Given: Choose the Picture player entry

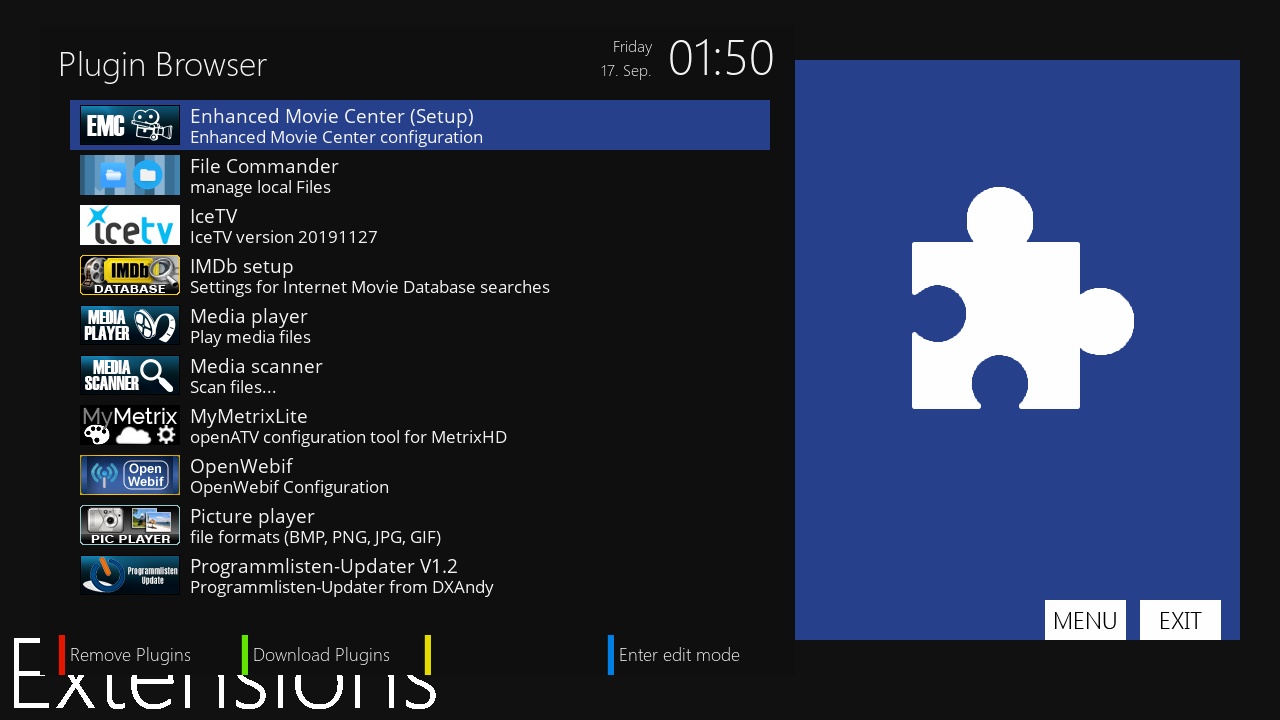Looking at the screenshot, I should point(420,525).
